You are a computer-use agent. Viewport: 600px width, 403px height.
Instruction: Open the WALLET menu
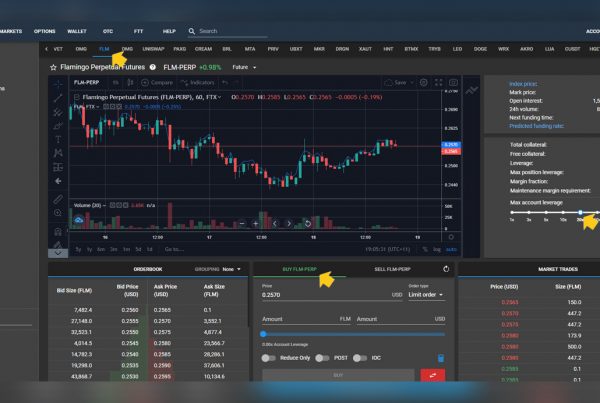(x=77, y=31)
